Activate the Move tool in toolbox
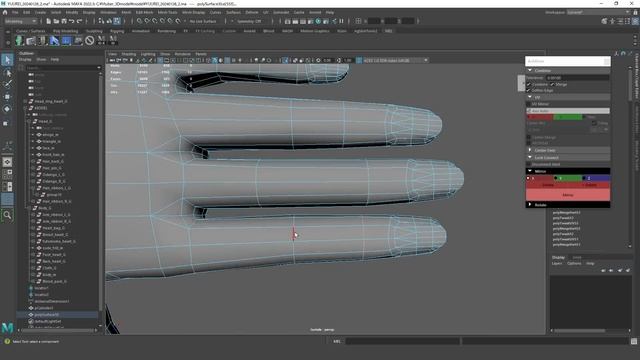Image resolution: width=640 pixels, height=360 pixels. [x=7, y=97]
